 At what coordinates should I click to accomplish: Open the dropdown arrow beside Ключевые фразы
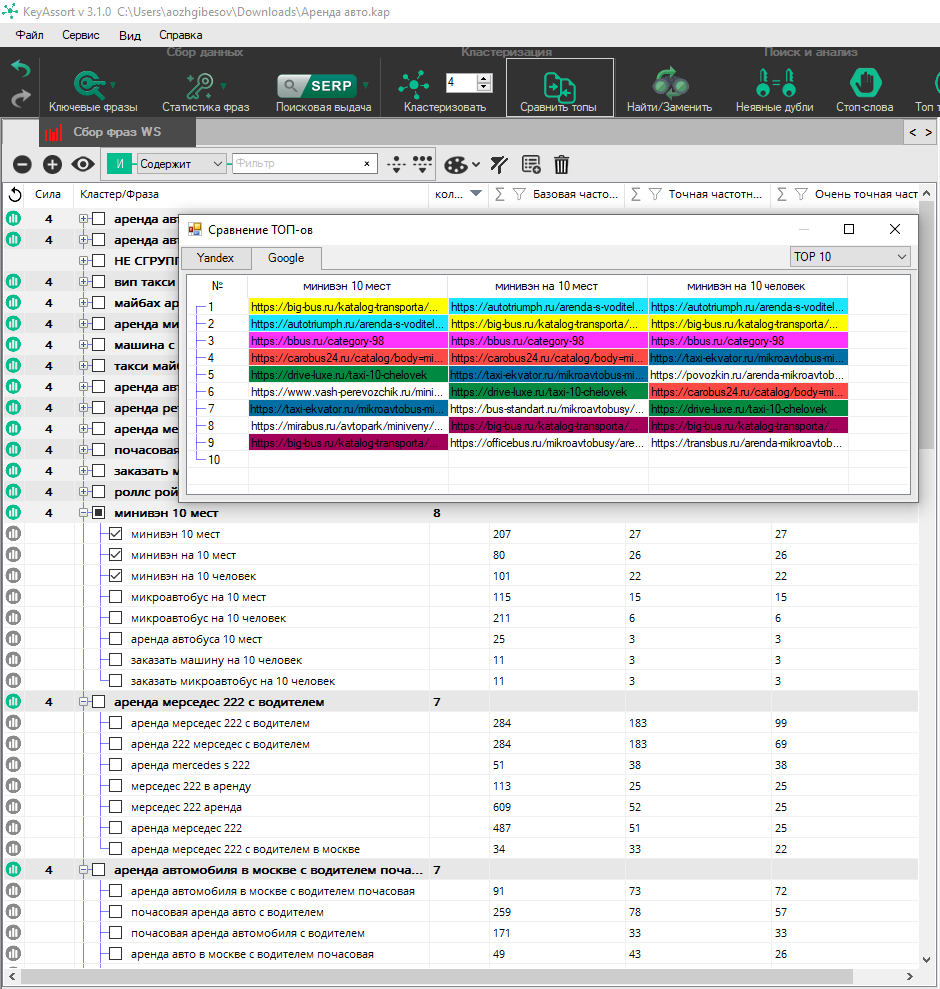pyautogui.click(x=113, y=85)
